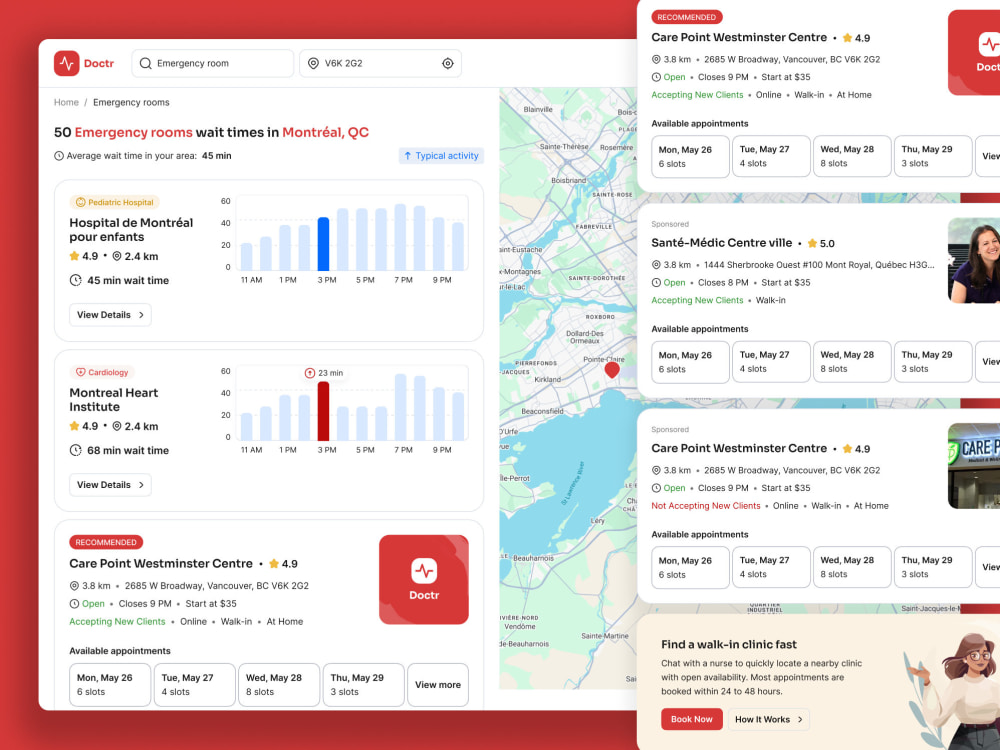Click the V6K 2G2 postal code field
Image resolution: width=1000 pixels, height=750 pixels.
coord(380,63)
